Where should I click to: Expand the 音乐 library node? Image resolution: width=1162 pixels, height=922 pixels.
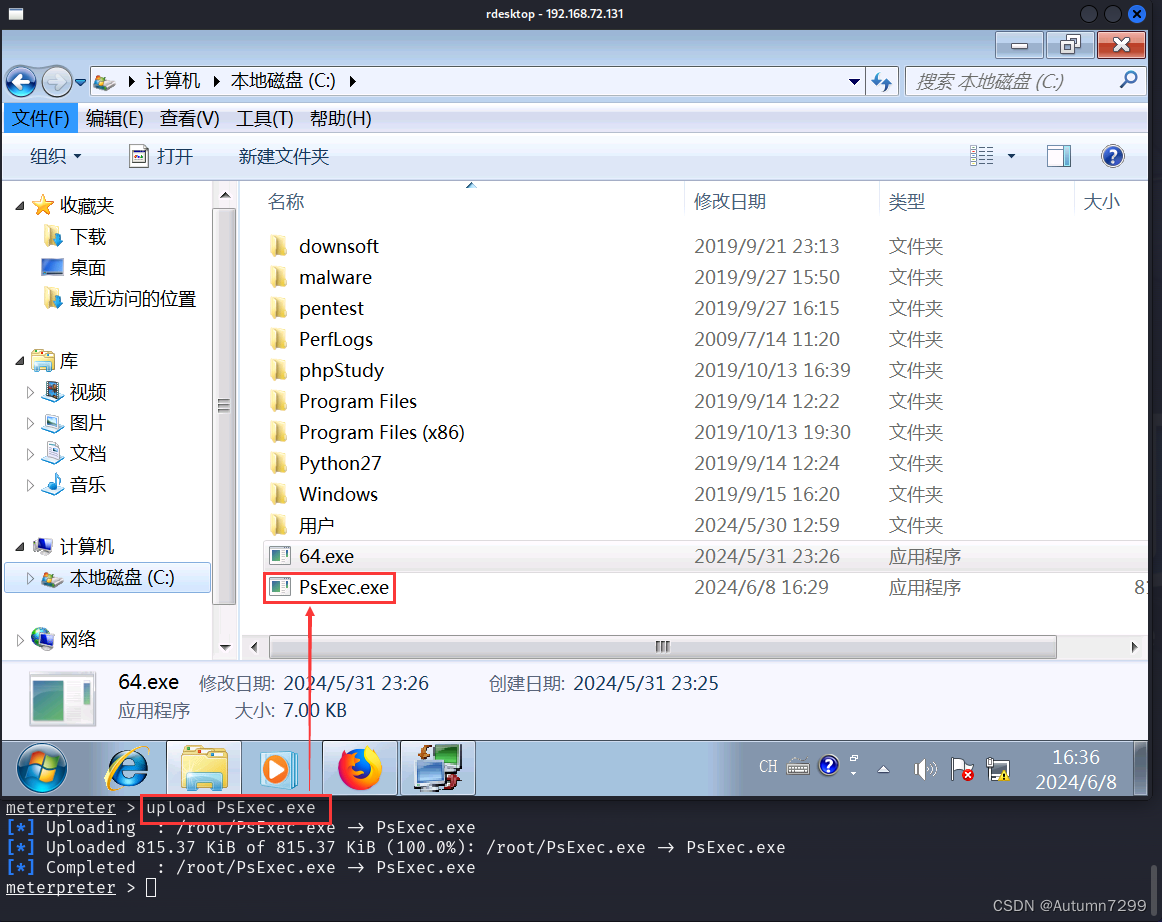point(30,485)
